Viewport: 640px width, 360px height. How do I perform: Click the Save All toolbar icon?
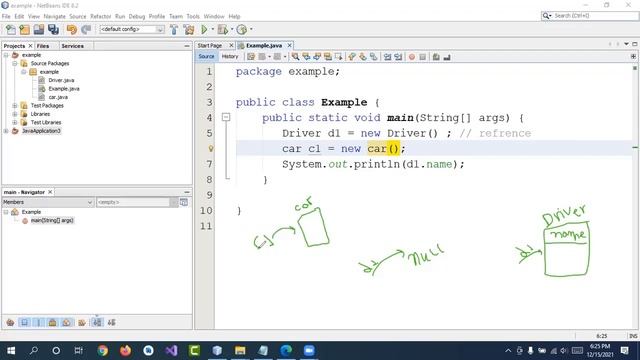[x=53, y=29]
